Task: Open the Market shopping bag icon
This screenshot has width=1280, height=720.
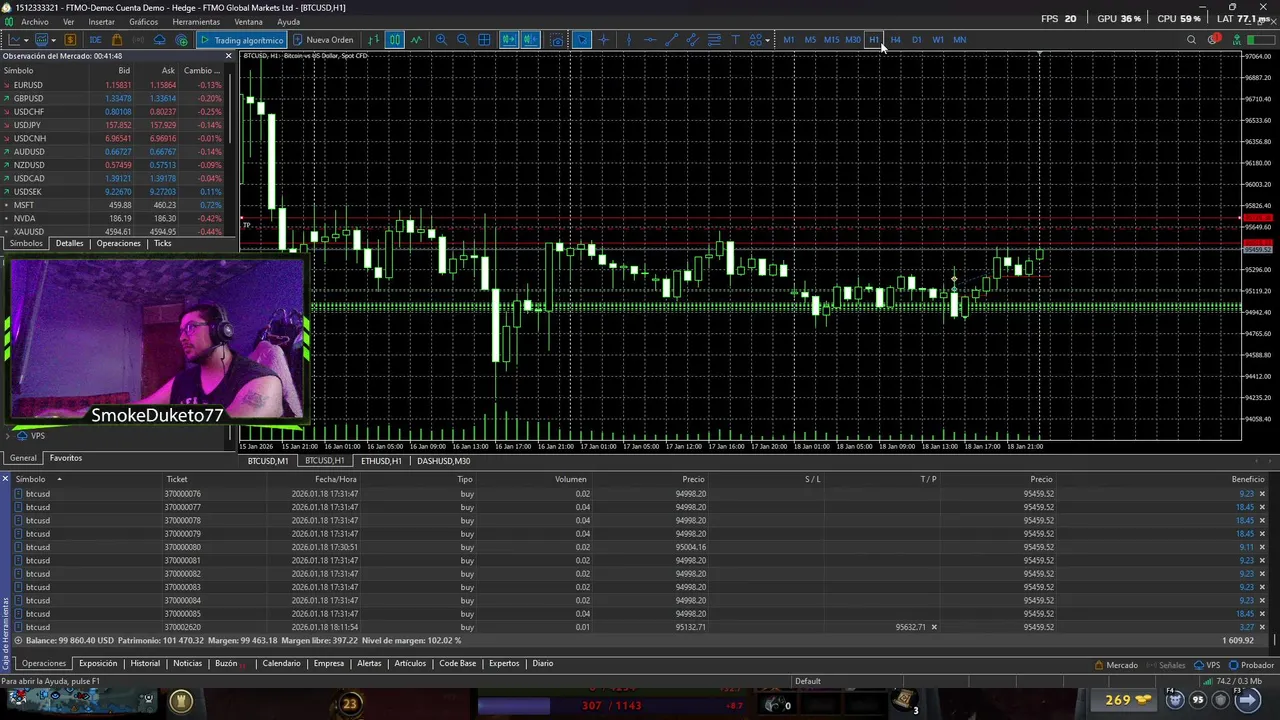Action: point(117,40)
